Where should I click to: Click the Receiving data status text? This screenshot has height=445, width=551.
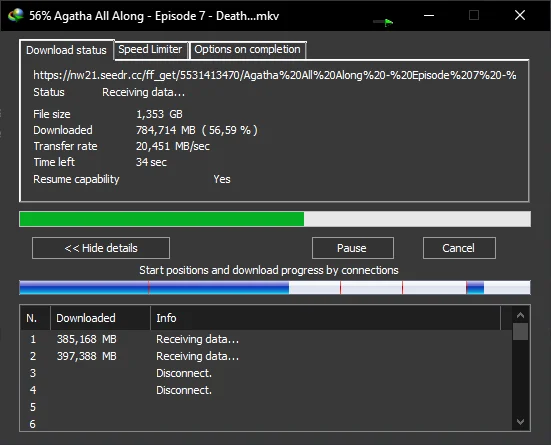[143, 92]
